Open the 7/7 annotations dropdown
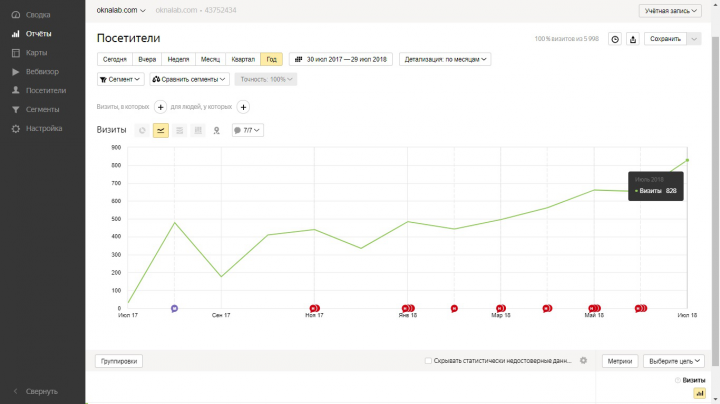Image resolution: width=720 pixels, height=404 pixels. click(248, 130)
